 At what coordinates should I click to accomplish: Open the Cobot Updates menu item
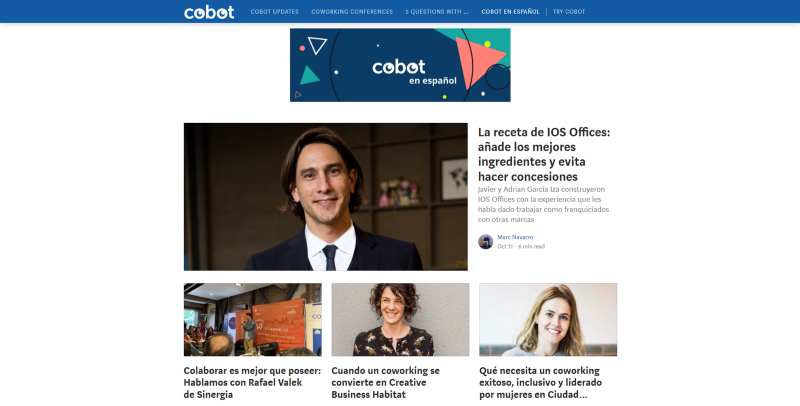(274, 12)
